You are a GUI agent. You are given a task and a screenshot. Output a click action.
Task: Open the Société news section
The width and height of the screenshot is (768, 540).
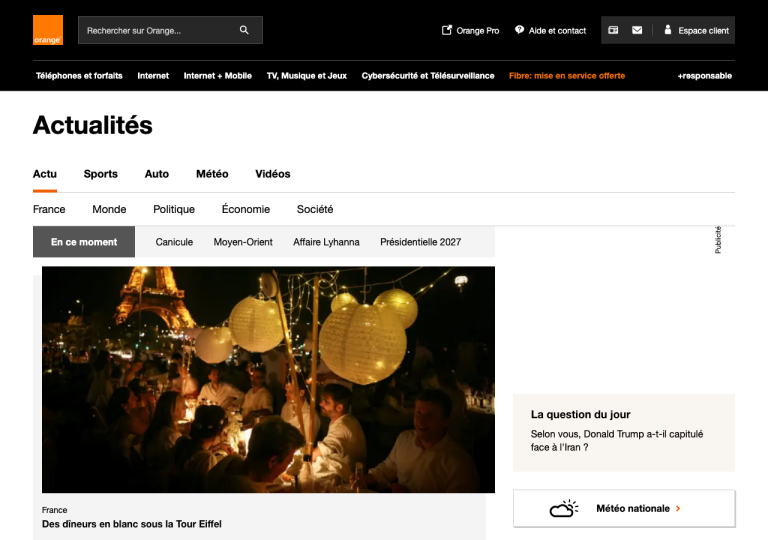point(315,209)
